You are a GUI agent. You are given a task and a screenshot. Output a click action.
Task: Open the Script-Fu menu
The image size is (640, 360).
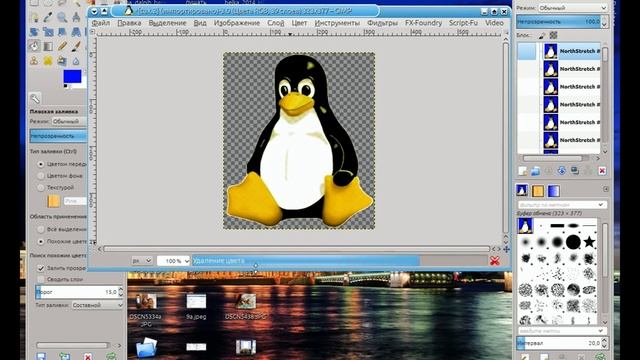pyautogui.click(x=463, y=23)
